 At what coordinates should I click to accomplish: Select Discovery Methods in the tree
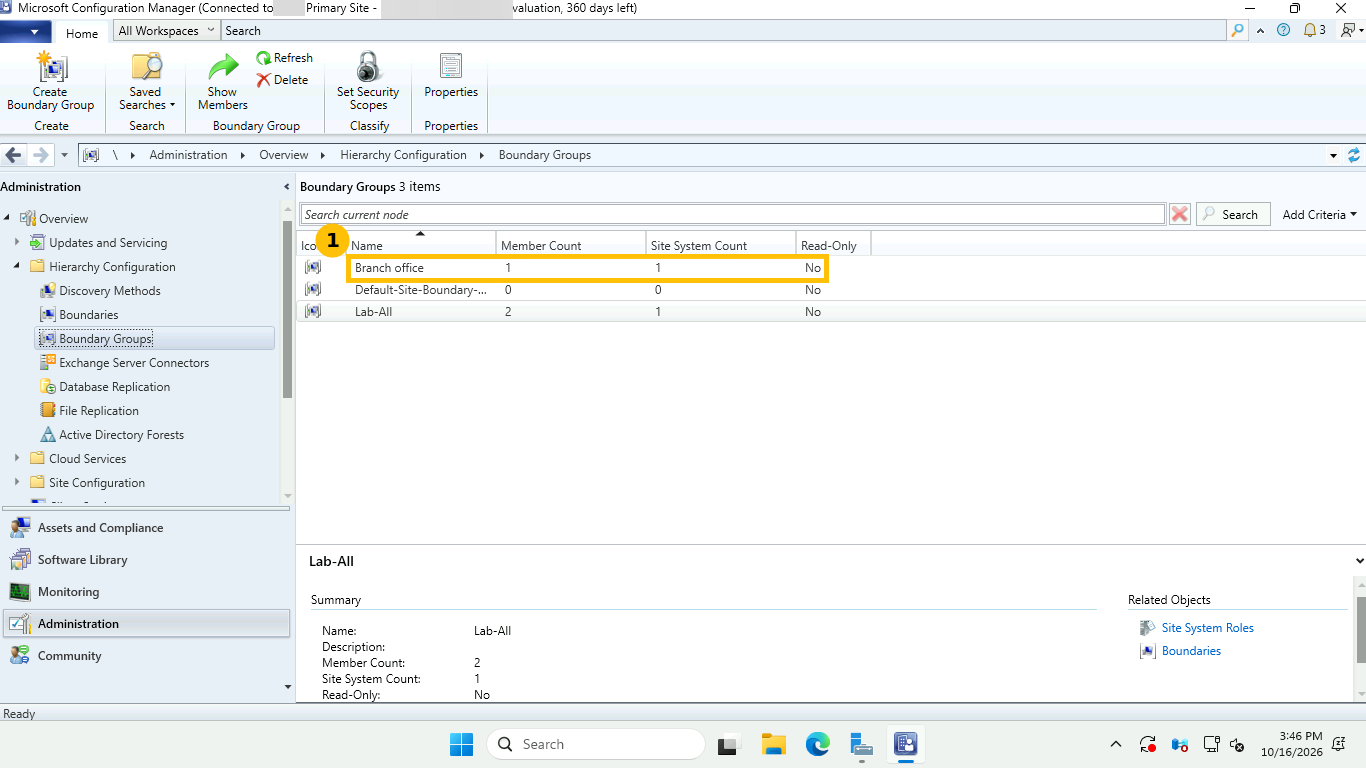[109, 291]
